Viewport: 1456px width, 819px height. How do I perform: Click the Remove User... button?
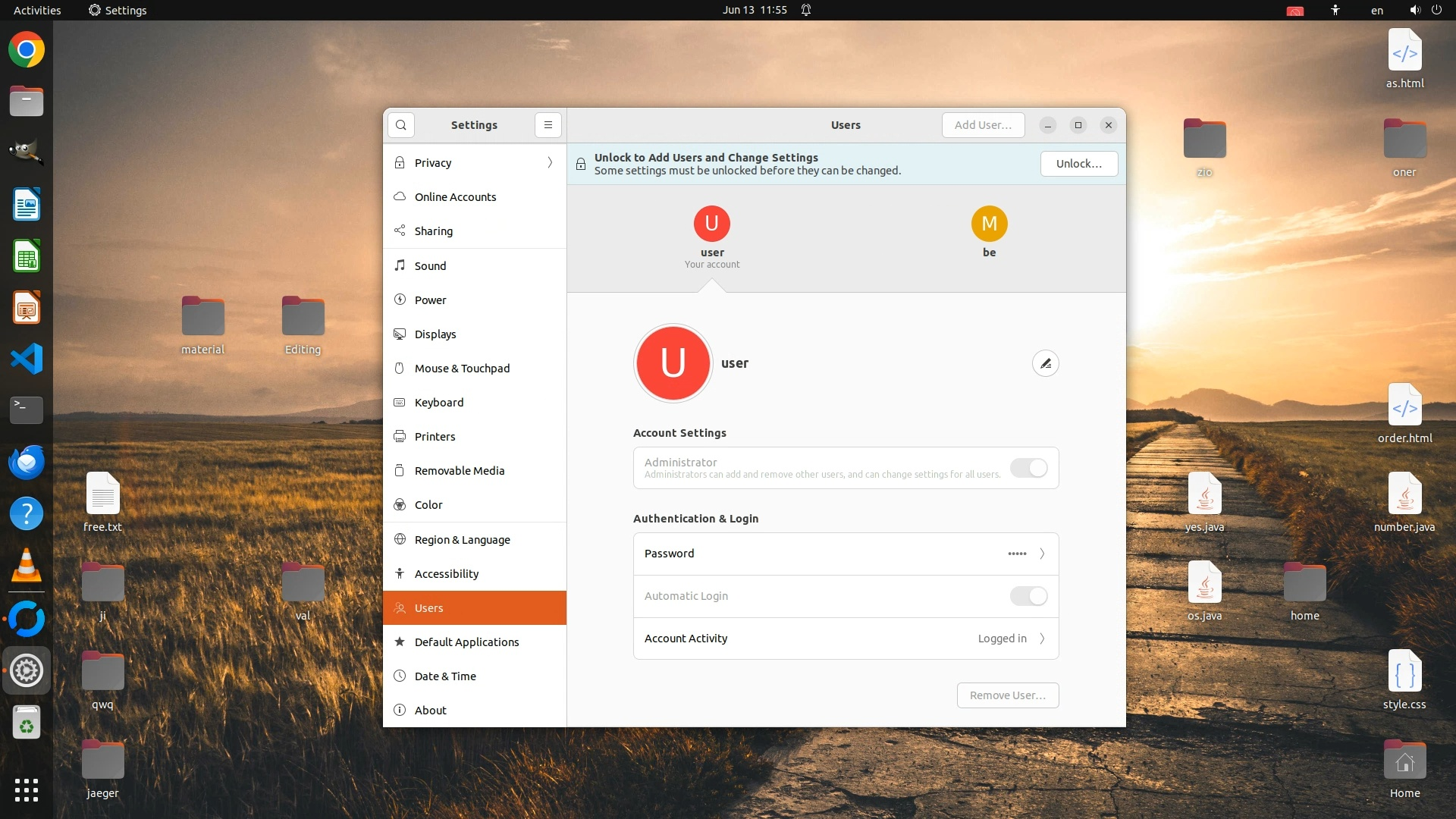pos(1007,695)
